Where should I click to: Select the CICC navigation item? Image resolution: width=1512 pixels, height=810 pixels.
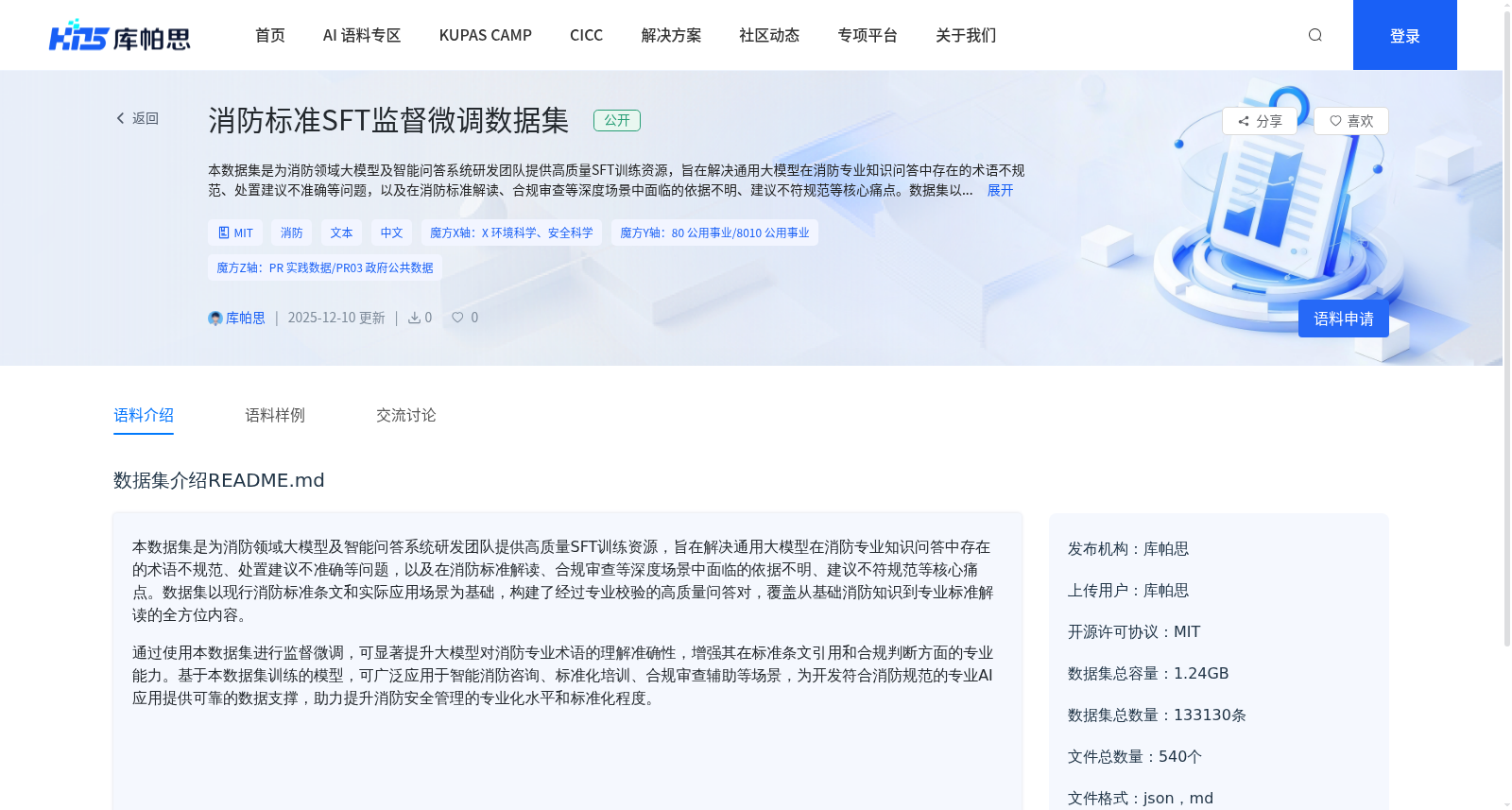[586, 35]
